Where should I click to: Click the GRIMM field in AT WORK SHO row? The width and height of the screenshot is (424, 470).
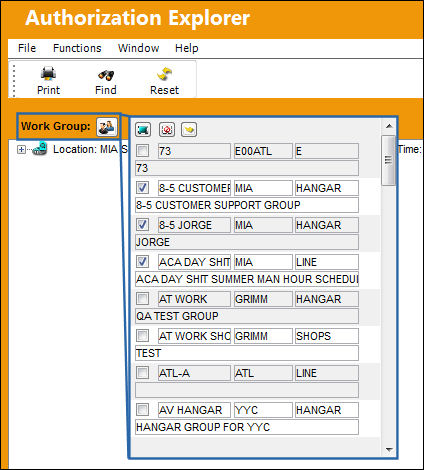(263, 336)
